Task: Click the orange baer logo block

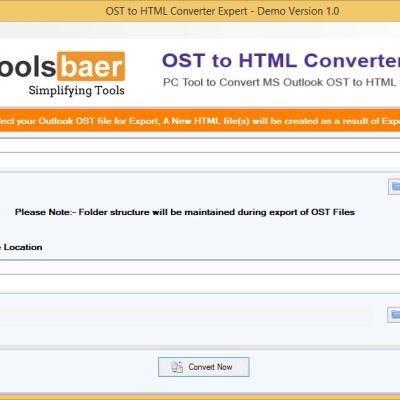Action: (91, 66)
